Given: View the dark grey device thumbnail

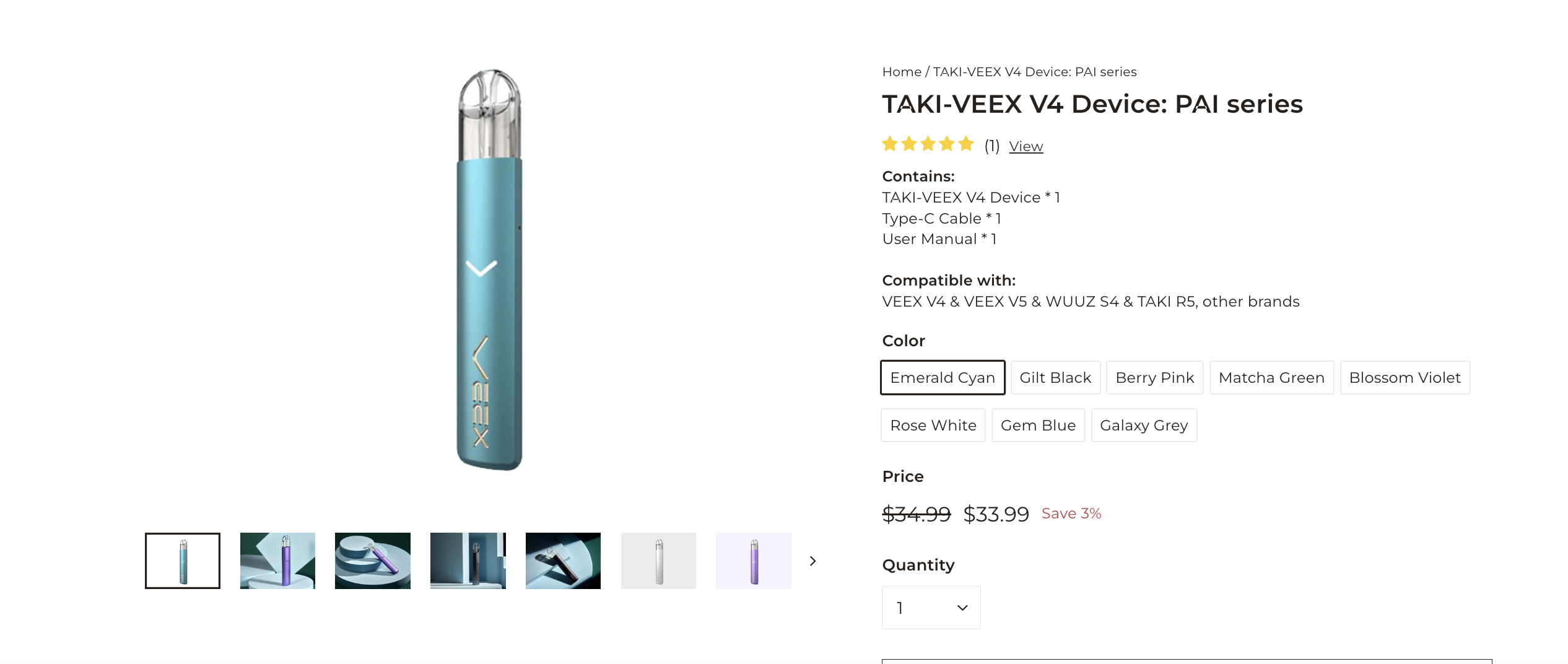Looking at the screenshot, I should pos(468,561).
